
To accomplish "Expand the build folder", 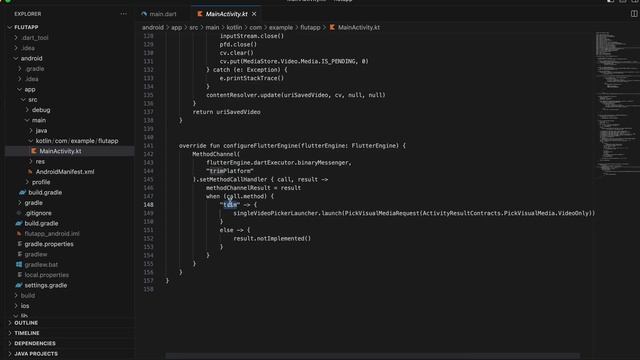I will [x=16, y=296].
